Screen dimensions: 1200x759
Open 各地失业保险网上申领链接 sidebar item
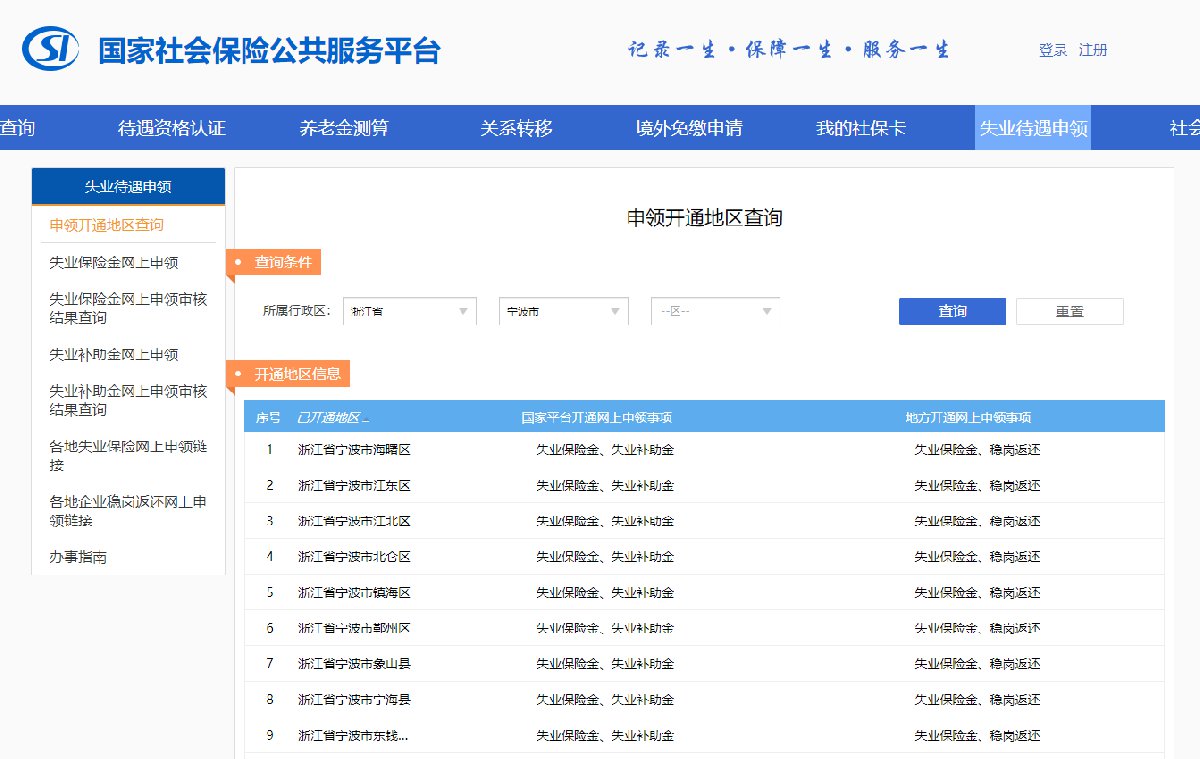click(x=128, y=456)
